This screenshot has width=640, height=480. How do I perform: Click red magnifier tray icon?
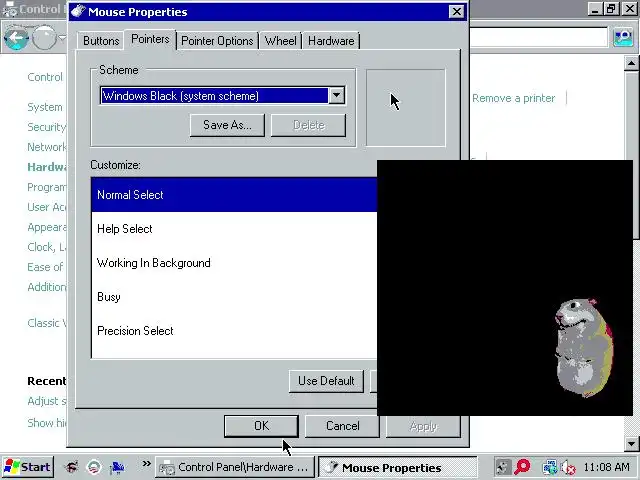pyautogui.click(x=522, y=467)
